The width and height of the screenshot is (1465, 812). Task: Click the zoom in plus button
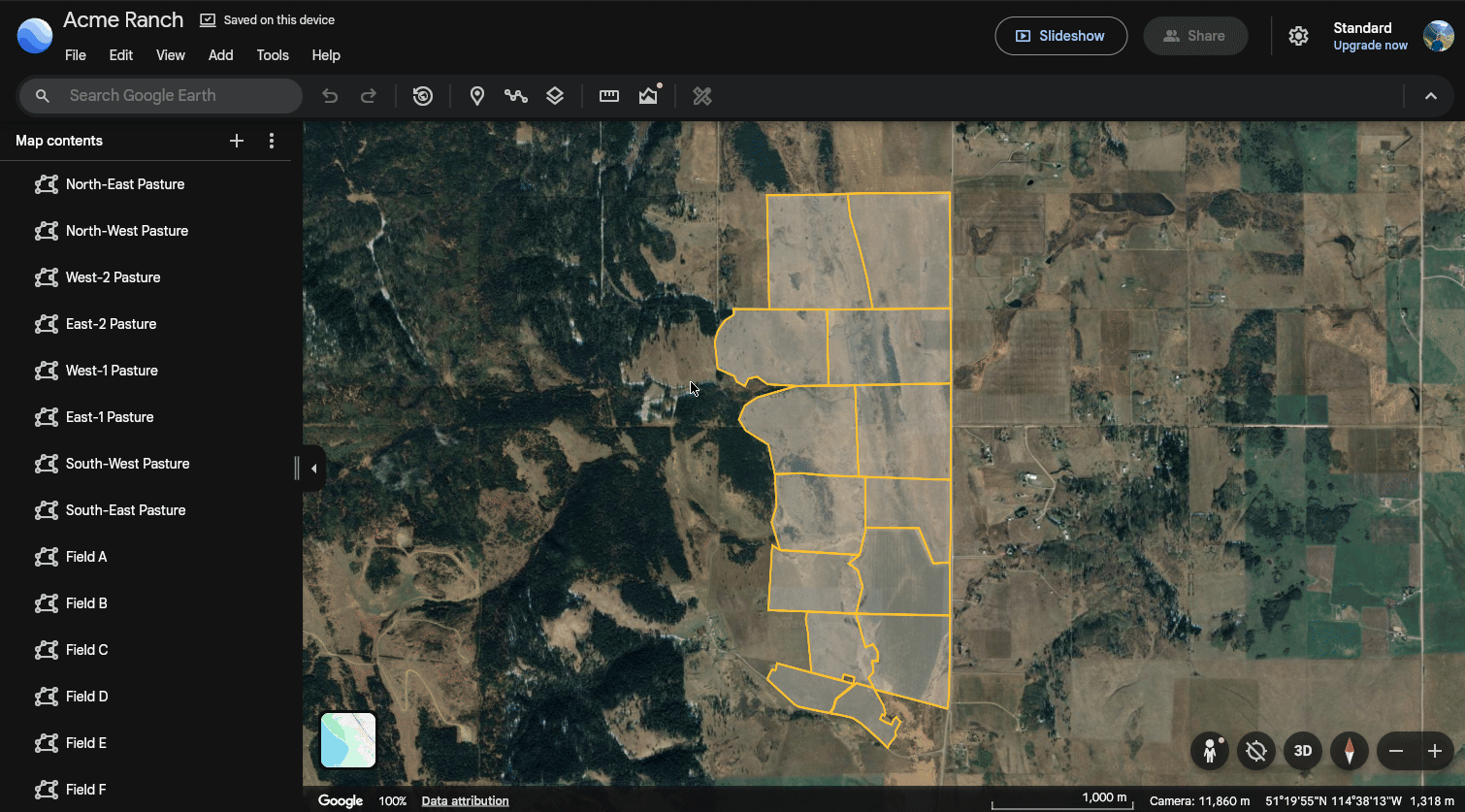(1435, 751)
